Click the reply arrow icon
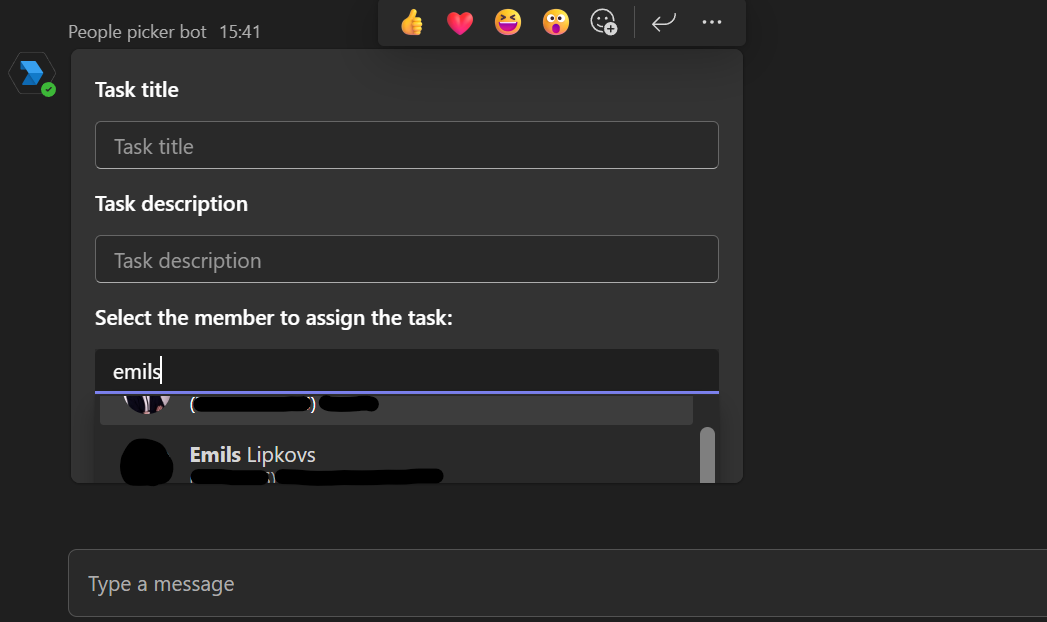 (x=664, y=22)
